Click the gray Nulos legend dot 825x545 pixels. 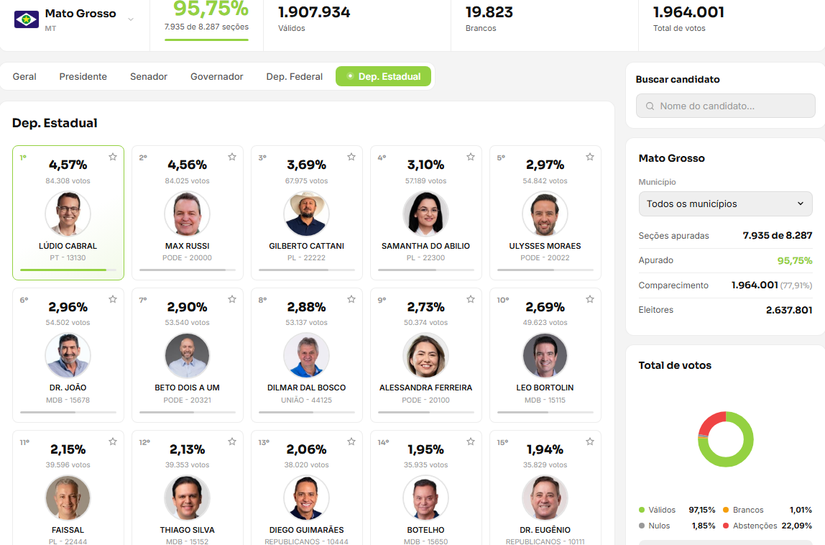click(641, 526)
